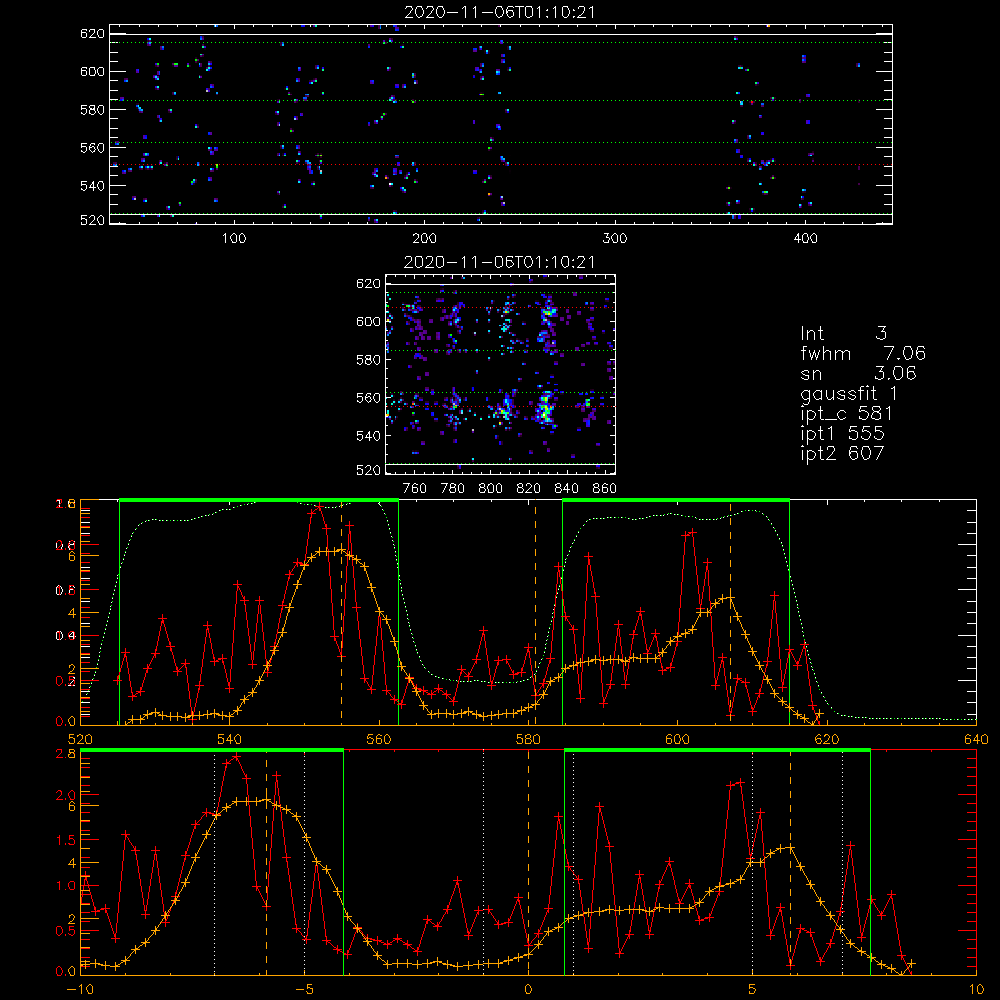The width and height of the screenshot is (1000, 1000).
Task: Select the 'sn 3.06' readout
Action: [x=858, y=373]
